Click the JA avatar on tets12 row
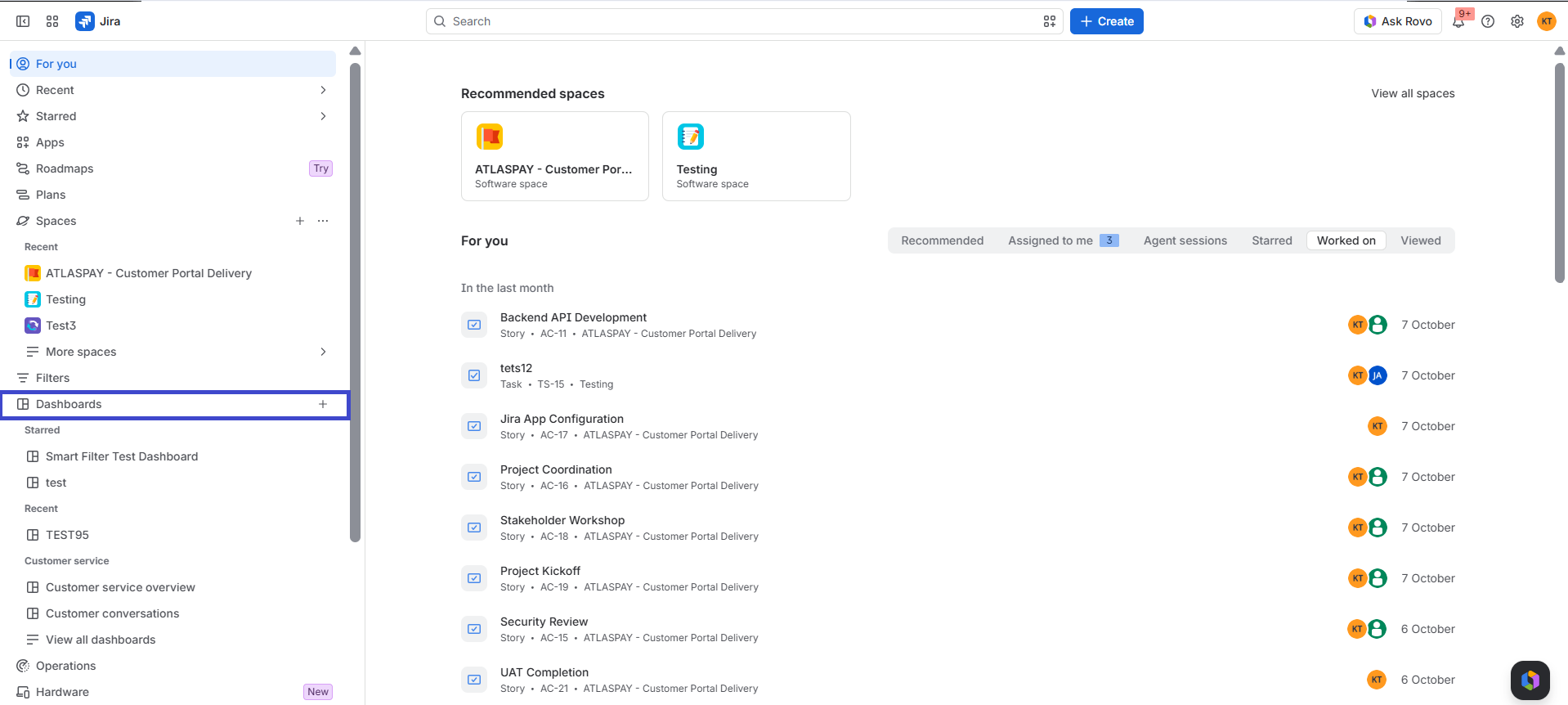 [1378, 375]
